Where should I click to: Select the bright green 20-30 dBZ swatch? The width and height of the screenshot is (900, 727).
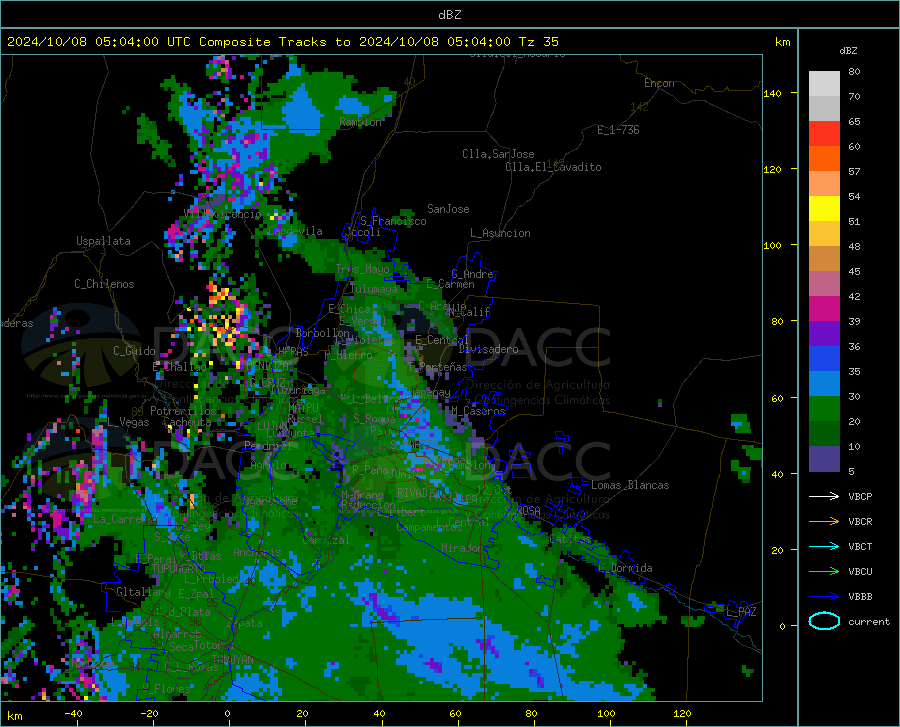[x=824, y=409]
